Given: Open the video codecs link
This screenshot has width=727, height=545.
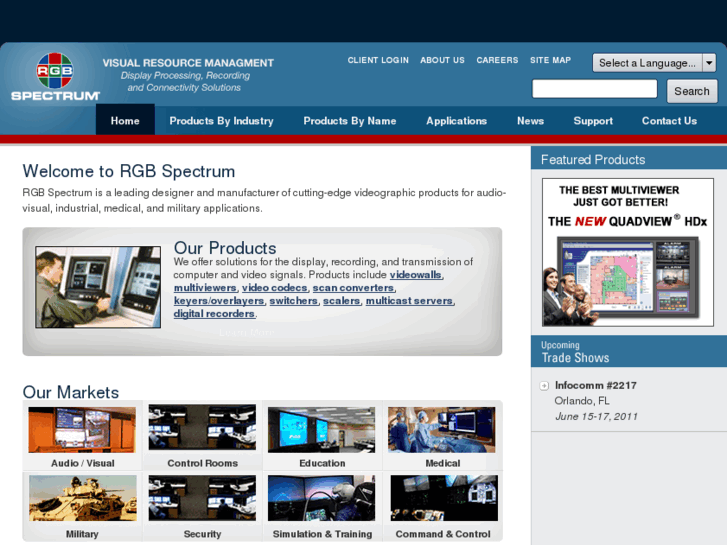Looking at the screenshot, I should point(274,288).
